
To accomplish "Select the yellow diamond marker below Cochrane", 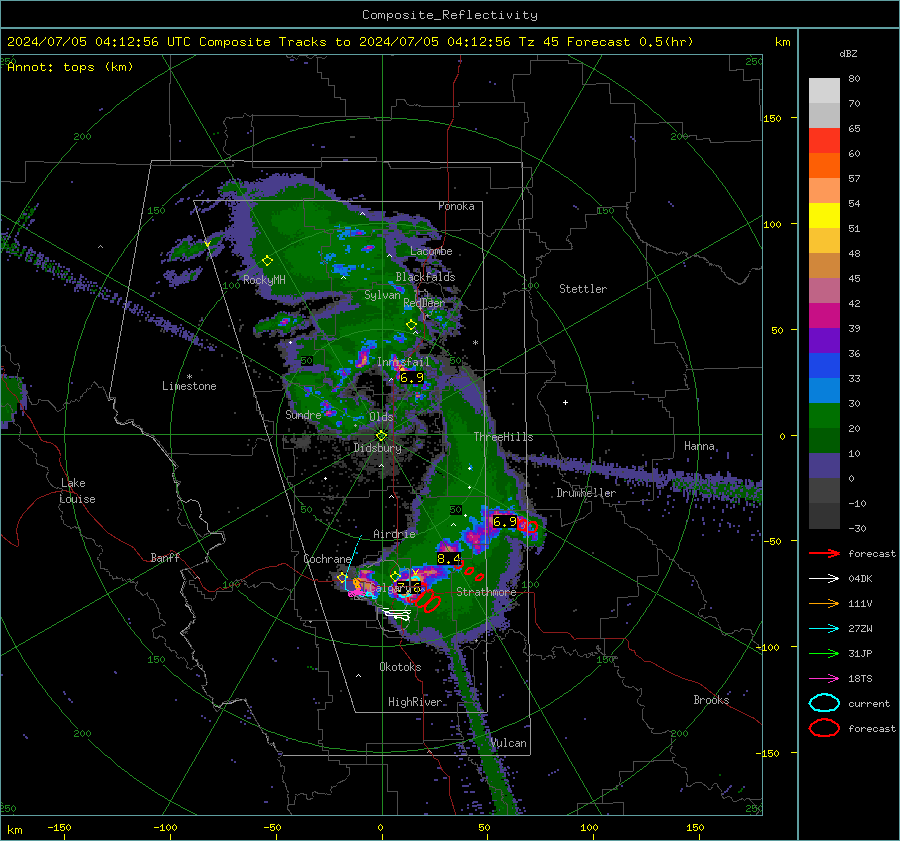I will [x=343, y=577].
